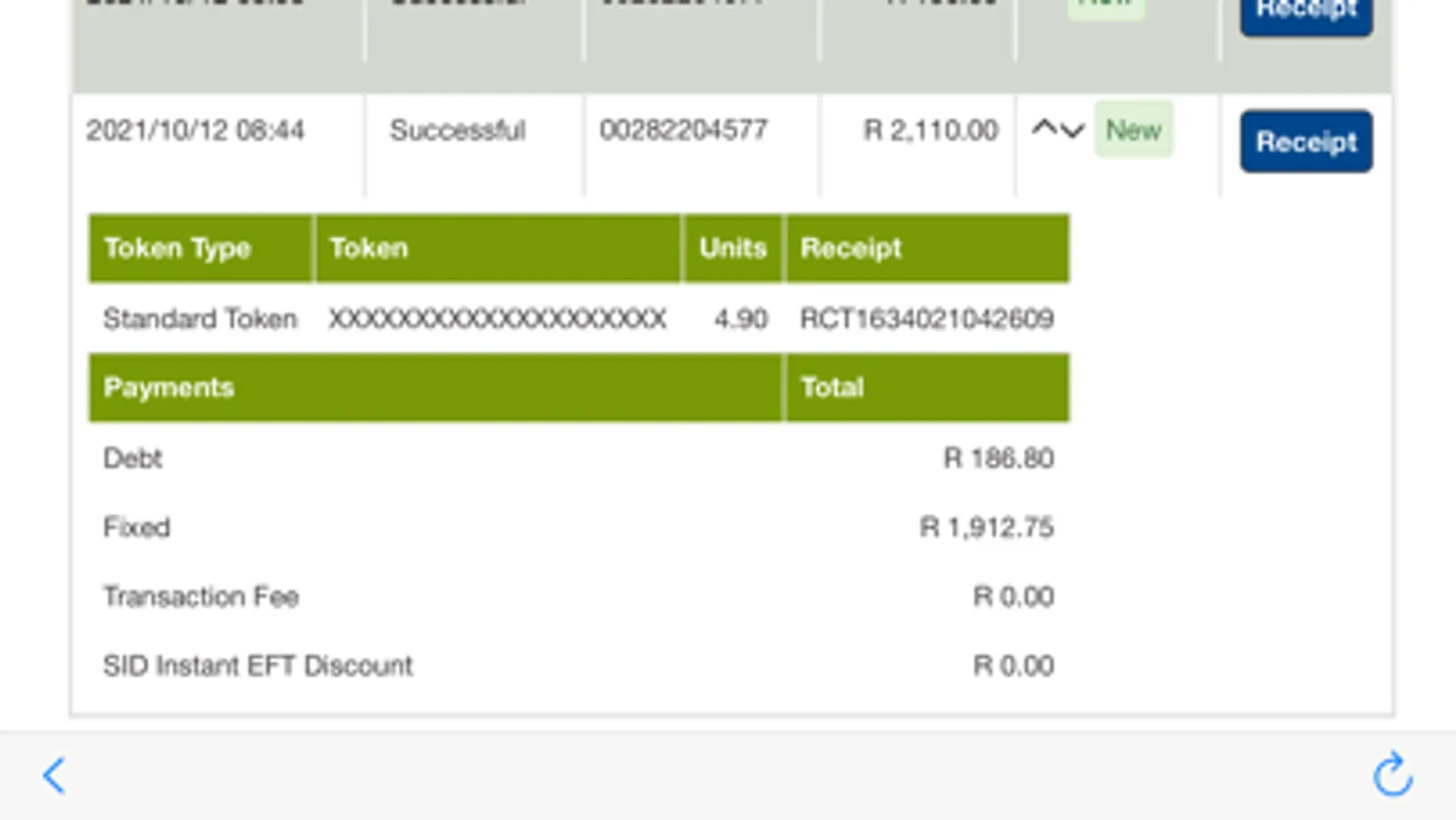1456x820 pixels.
Task: Select the Units column header
Action: click(x=733, y=248)
